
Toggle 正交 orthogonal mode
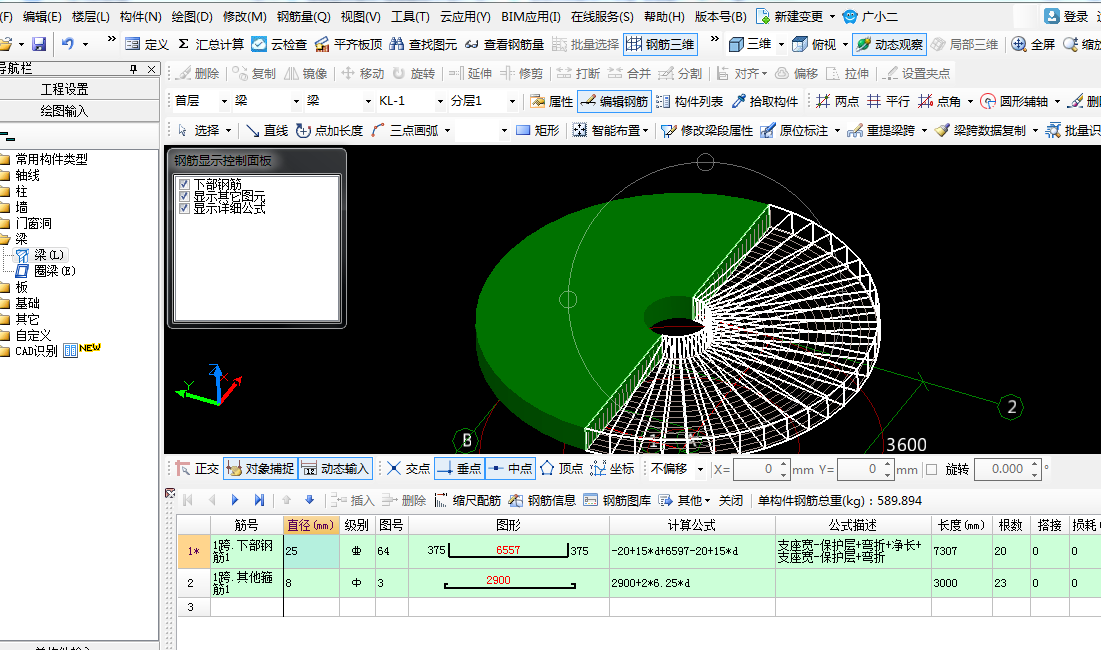[197, 469]
